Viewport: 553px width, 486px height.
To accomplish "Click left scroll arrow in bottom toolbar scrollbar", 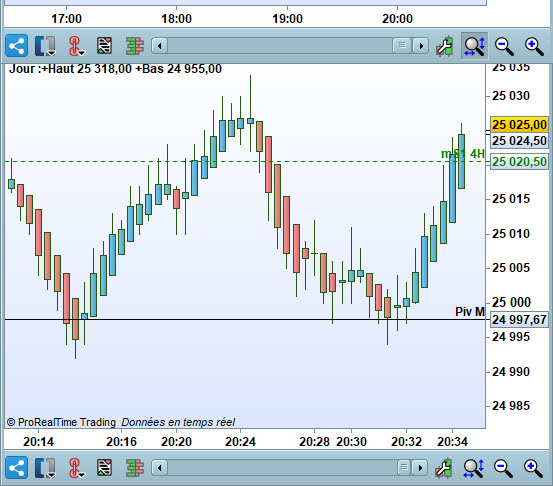I will [160, 468].
